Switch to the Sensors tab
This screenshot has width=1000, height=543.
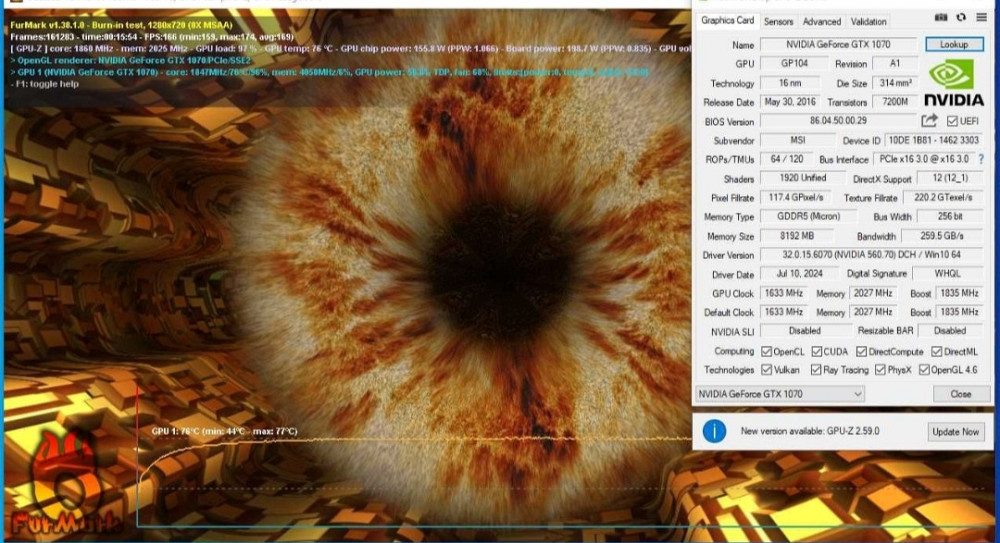point(777,21)
